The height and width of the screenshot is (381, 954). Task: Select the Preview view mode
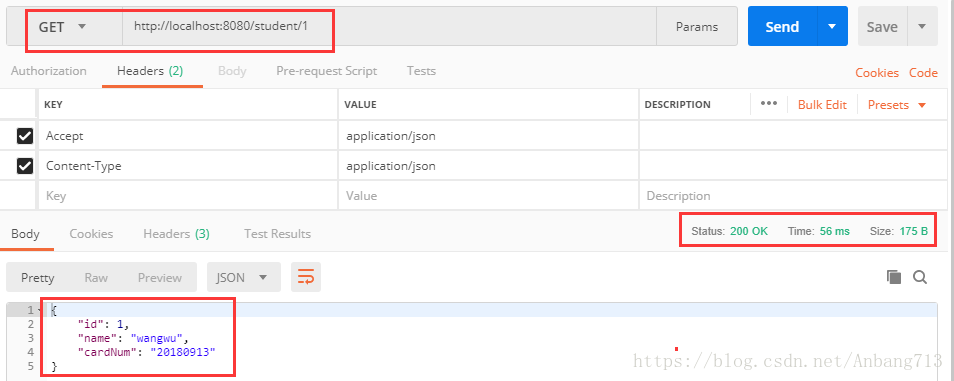coord(160,278)
